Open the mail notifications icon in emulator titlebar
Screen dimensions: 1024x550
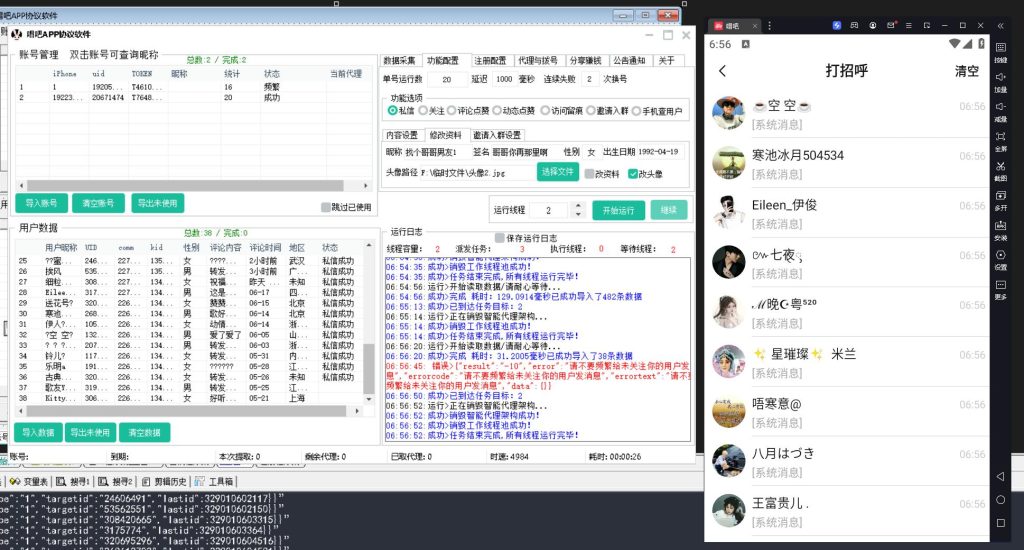(891, 25)
